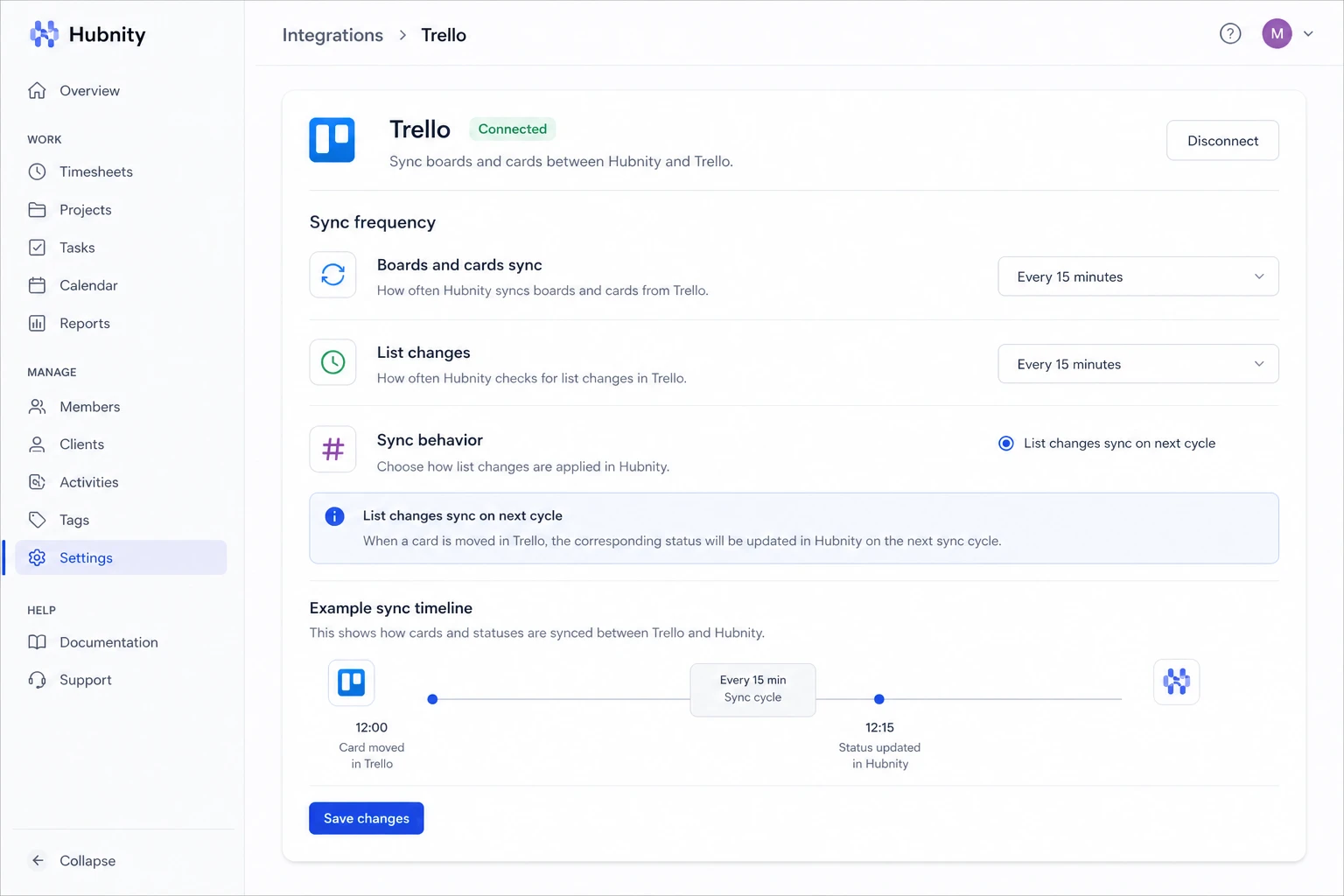Click the 12:15 timeline marker dot
This screenshot has height=896, width=1344.
[879, 699]
